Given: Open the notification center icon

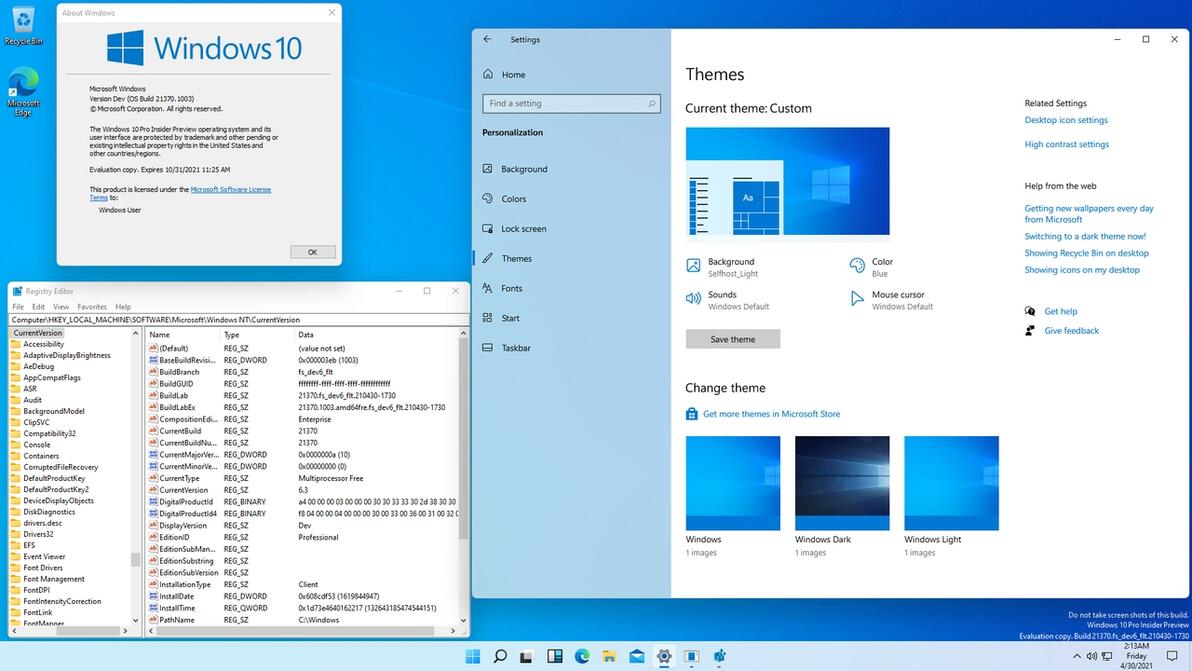Looking at the screenshot, I should coord(1171,656).
